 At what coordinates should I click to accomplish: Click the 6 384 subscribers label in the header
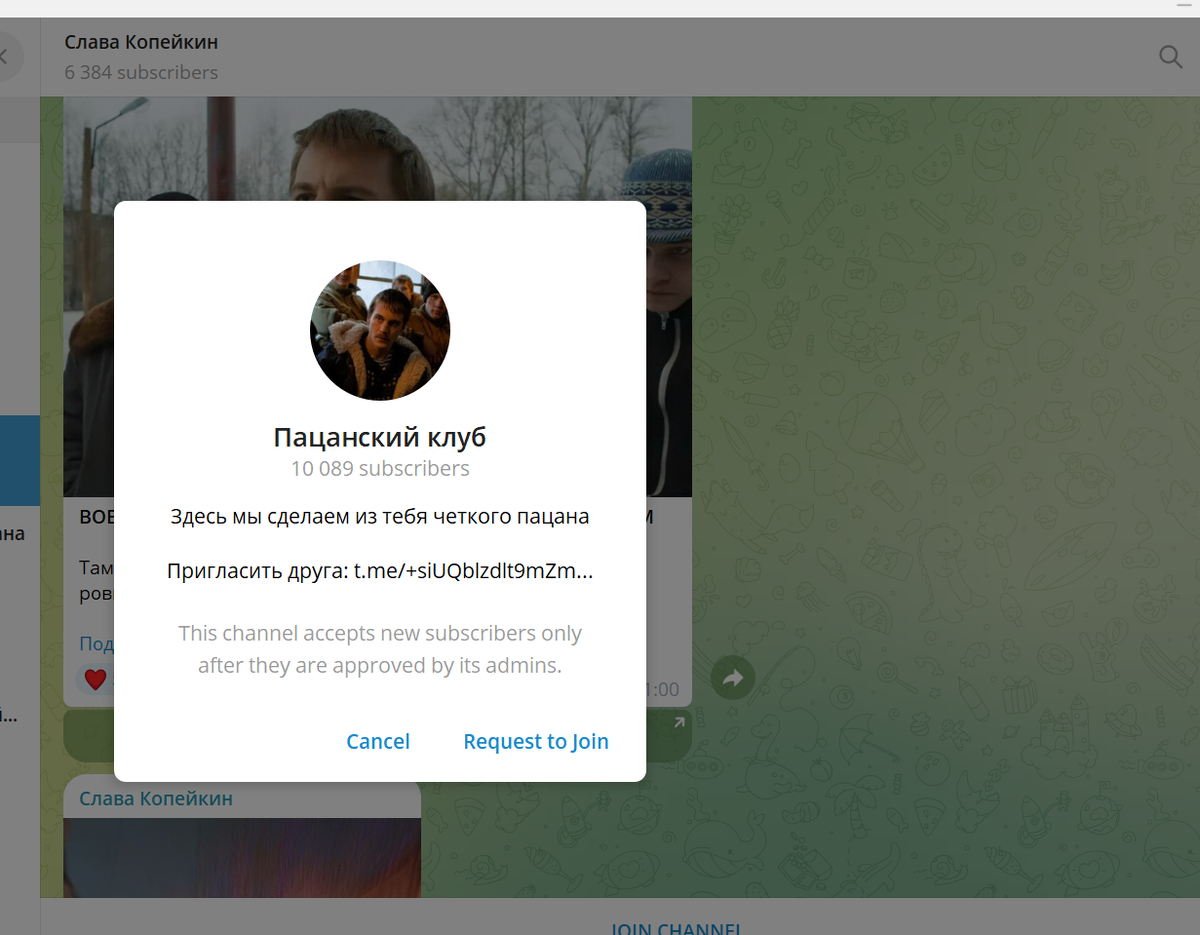pyautogui.click(x=141, y=72)
